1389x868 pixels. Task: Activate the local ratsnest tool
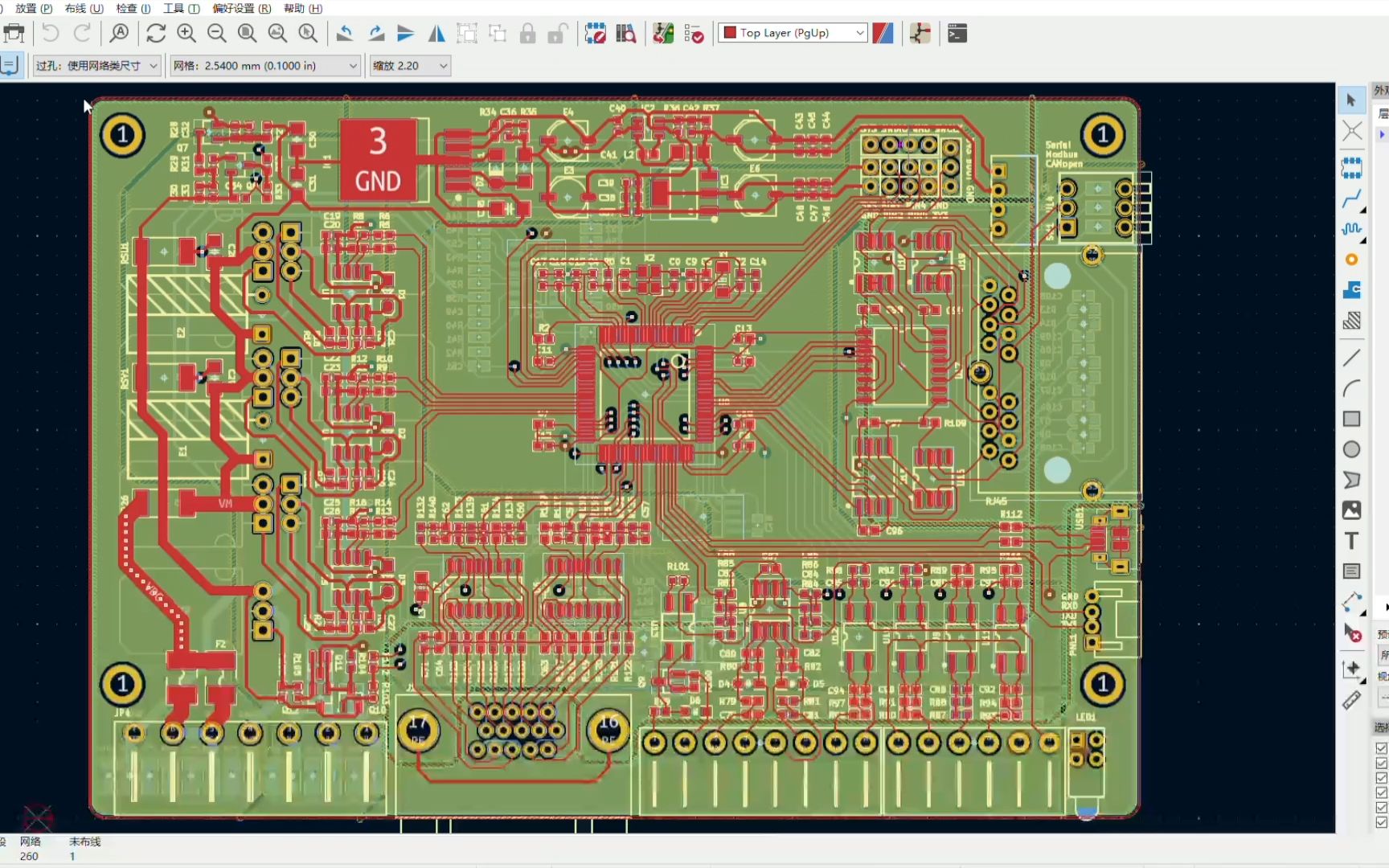pyautogui.click(x=1351, y=131)
